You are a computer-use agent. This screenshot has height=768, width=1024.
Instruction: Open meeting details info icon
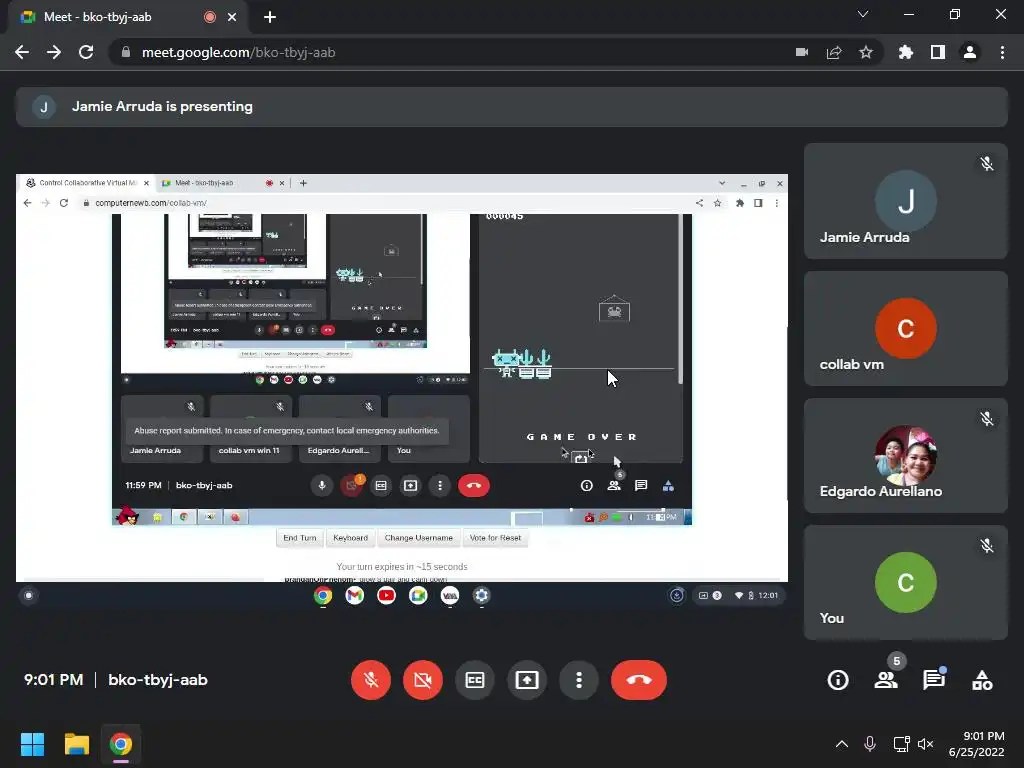[x=838, y=680]
